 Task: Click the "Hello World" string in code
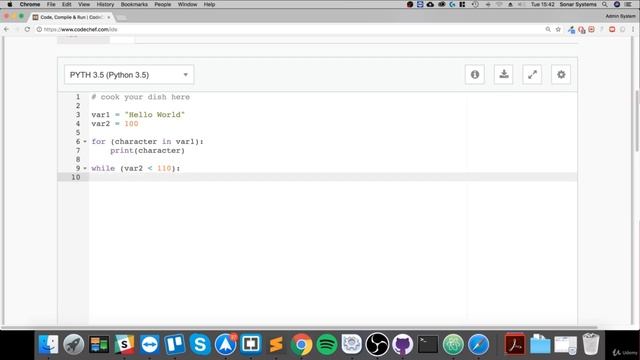pos(155,115)
